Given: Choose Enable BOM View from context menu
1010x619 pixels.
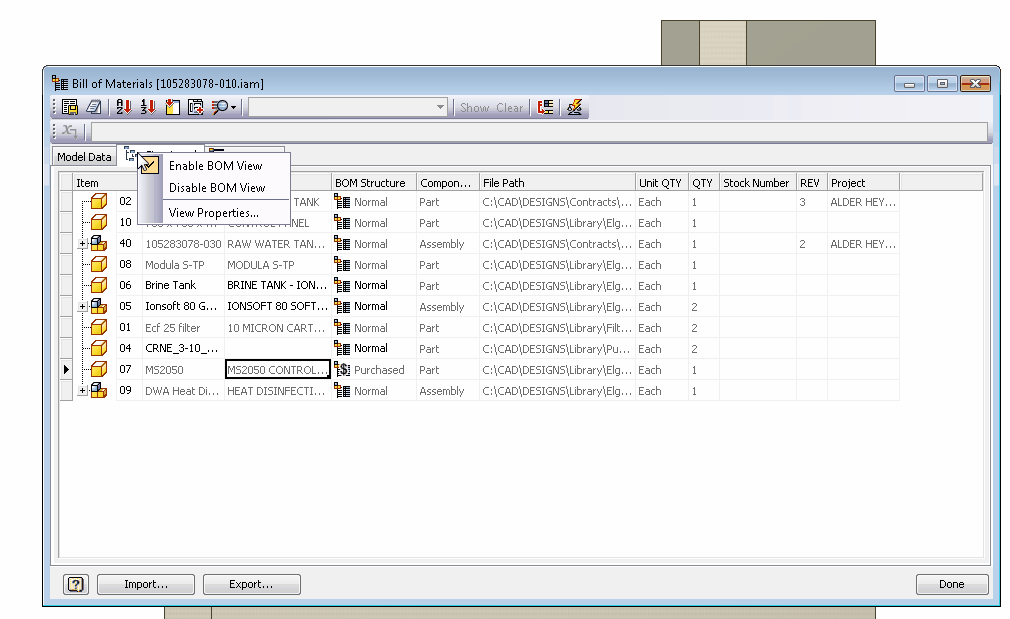Looking at the screenshot, I should click(x=215, y=166).
